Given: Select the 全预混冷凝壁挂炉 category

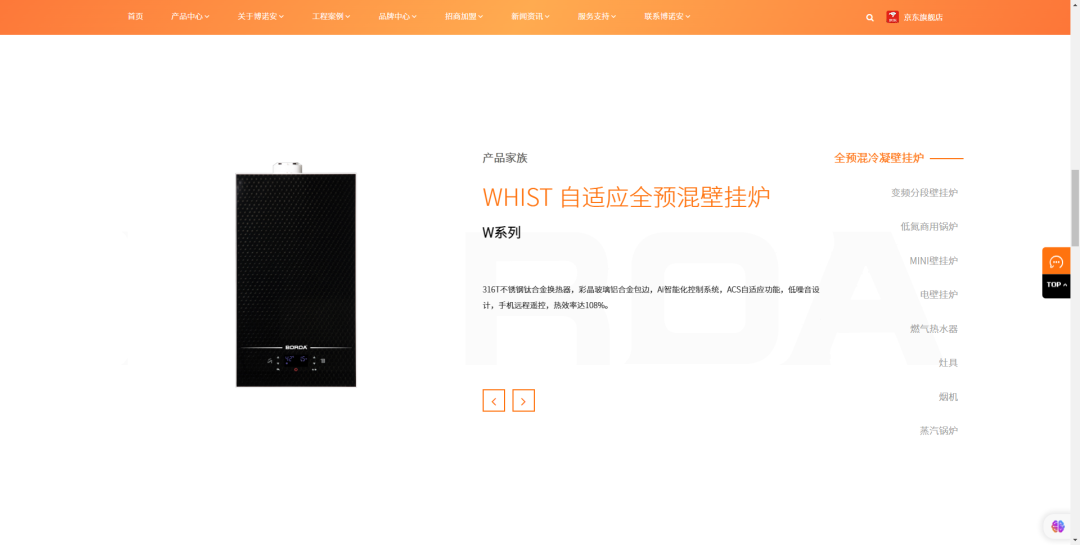Looking at the screenshot, I should pos(879,158).
